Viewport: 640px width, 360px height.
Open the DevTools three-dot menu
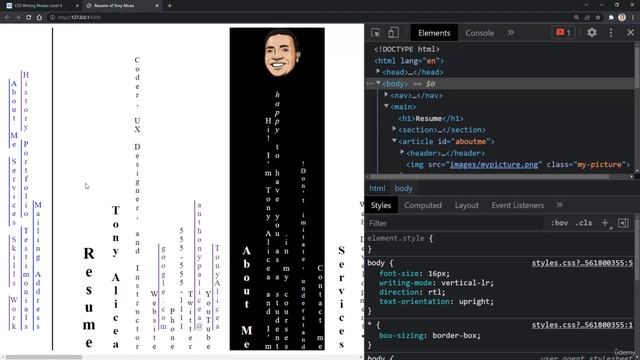(611, 33)
